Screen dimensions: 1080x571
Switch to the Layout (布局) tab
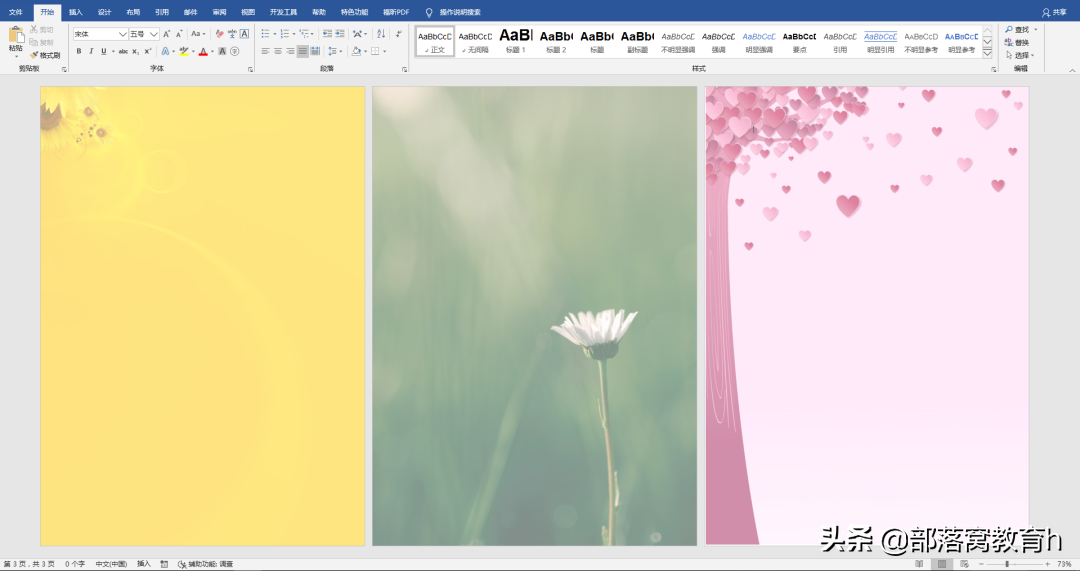click(x=134, y=12)
